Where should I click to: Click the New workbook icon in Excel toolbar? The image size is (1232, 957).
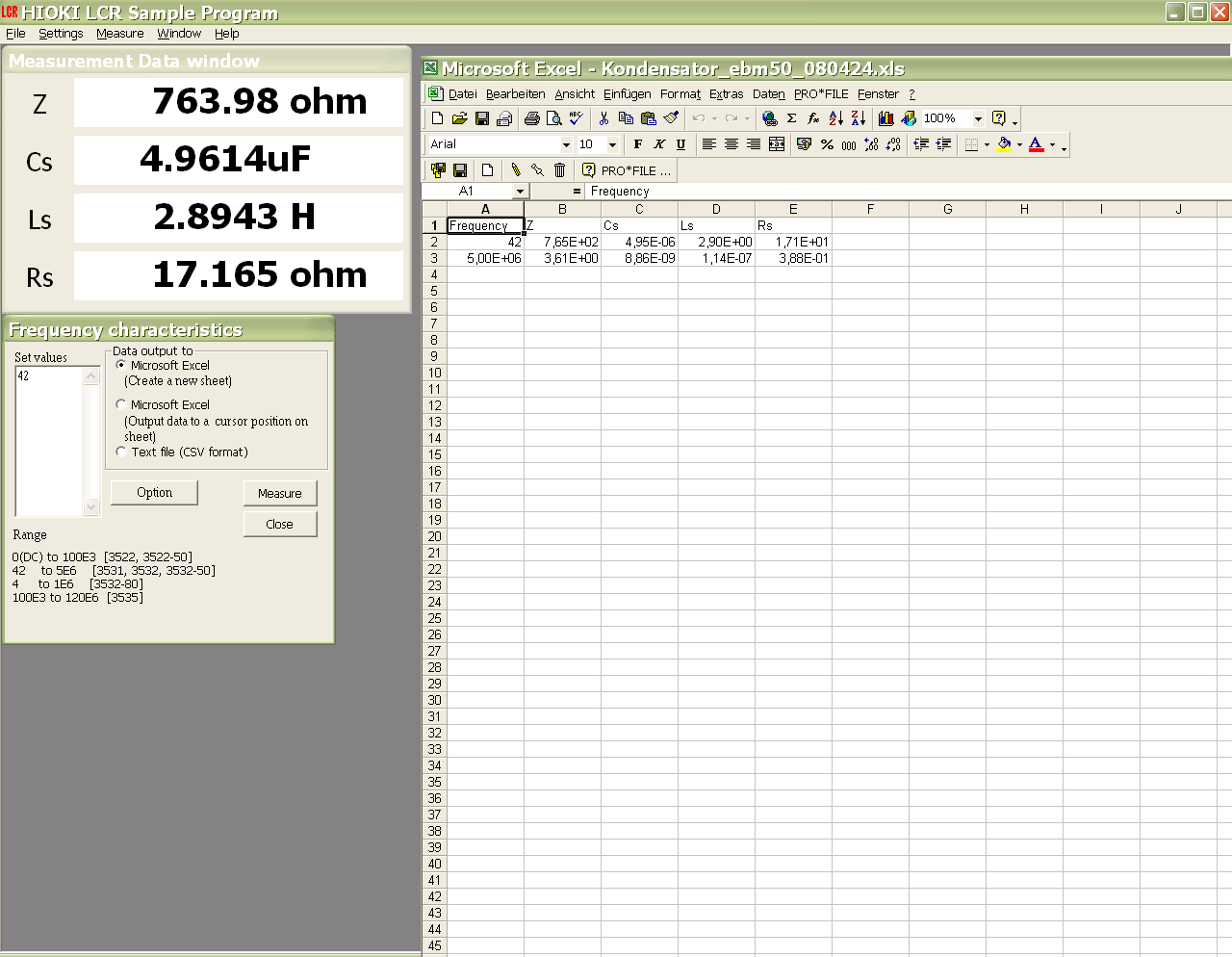pyautogui.click(x=438, y=118)
